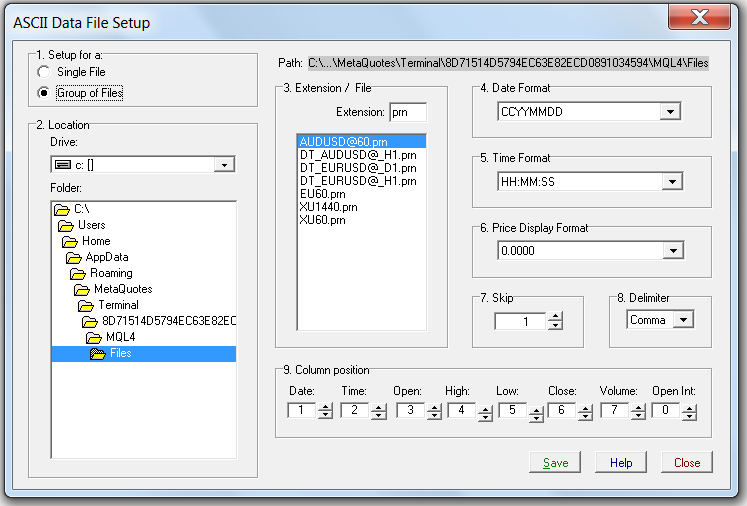Select the highlighted Files folder
Image resolution: width=747 pixels, height=506 pixels.
pos(144,354)
